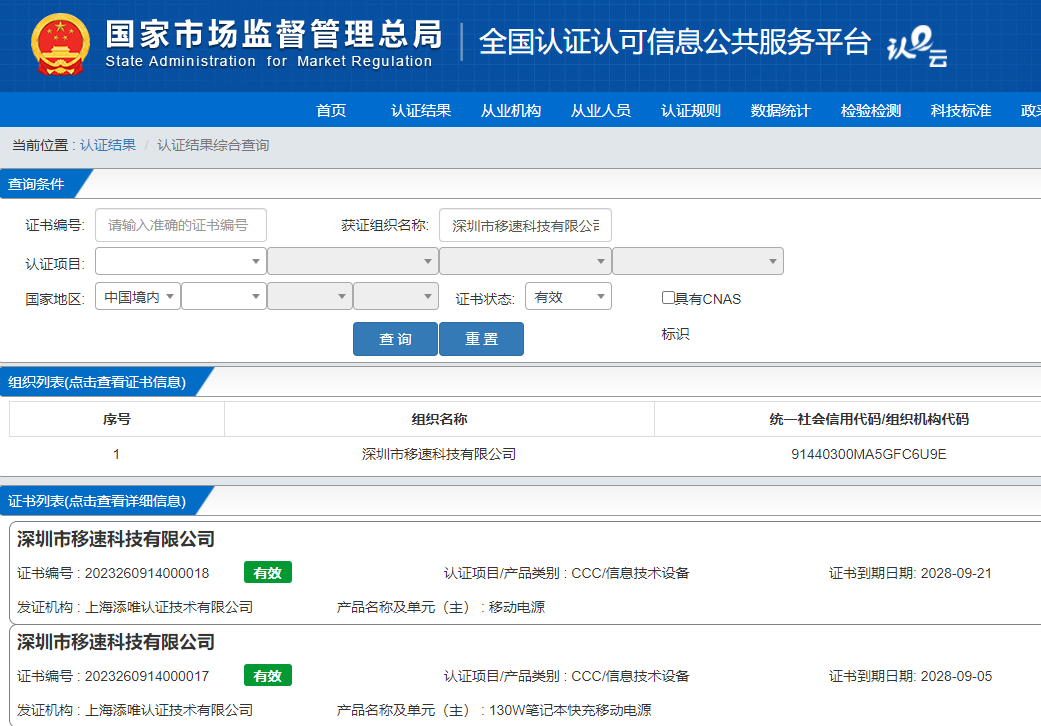
Task: Open certificate 2023260914000018 details
Action: click(147, 573)
